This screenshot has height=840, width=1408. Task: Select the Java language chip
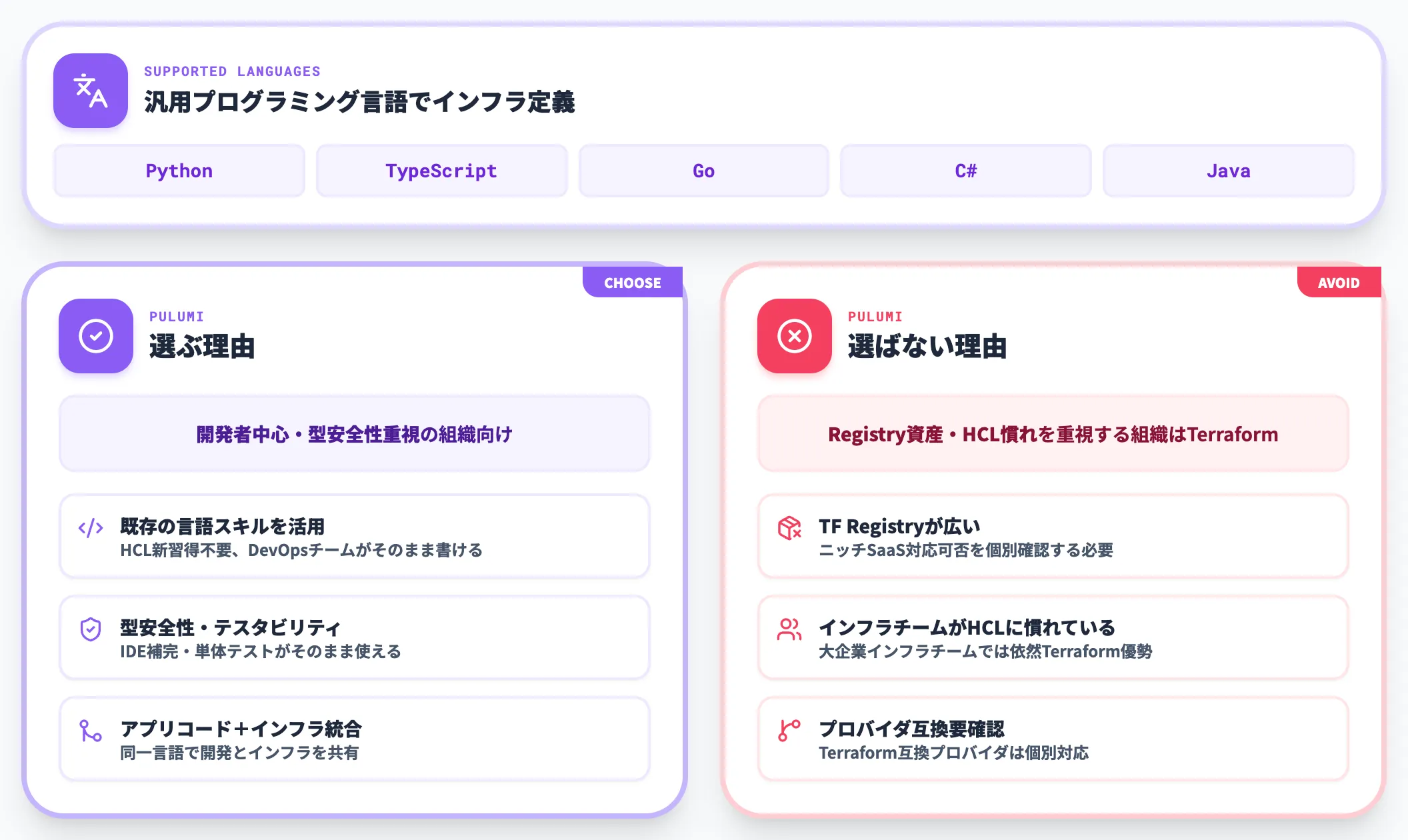point(1229,171)
